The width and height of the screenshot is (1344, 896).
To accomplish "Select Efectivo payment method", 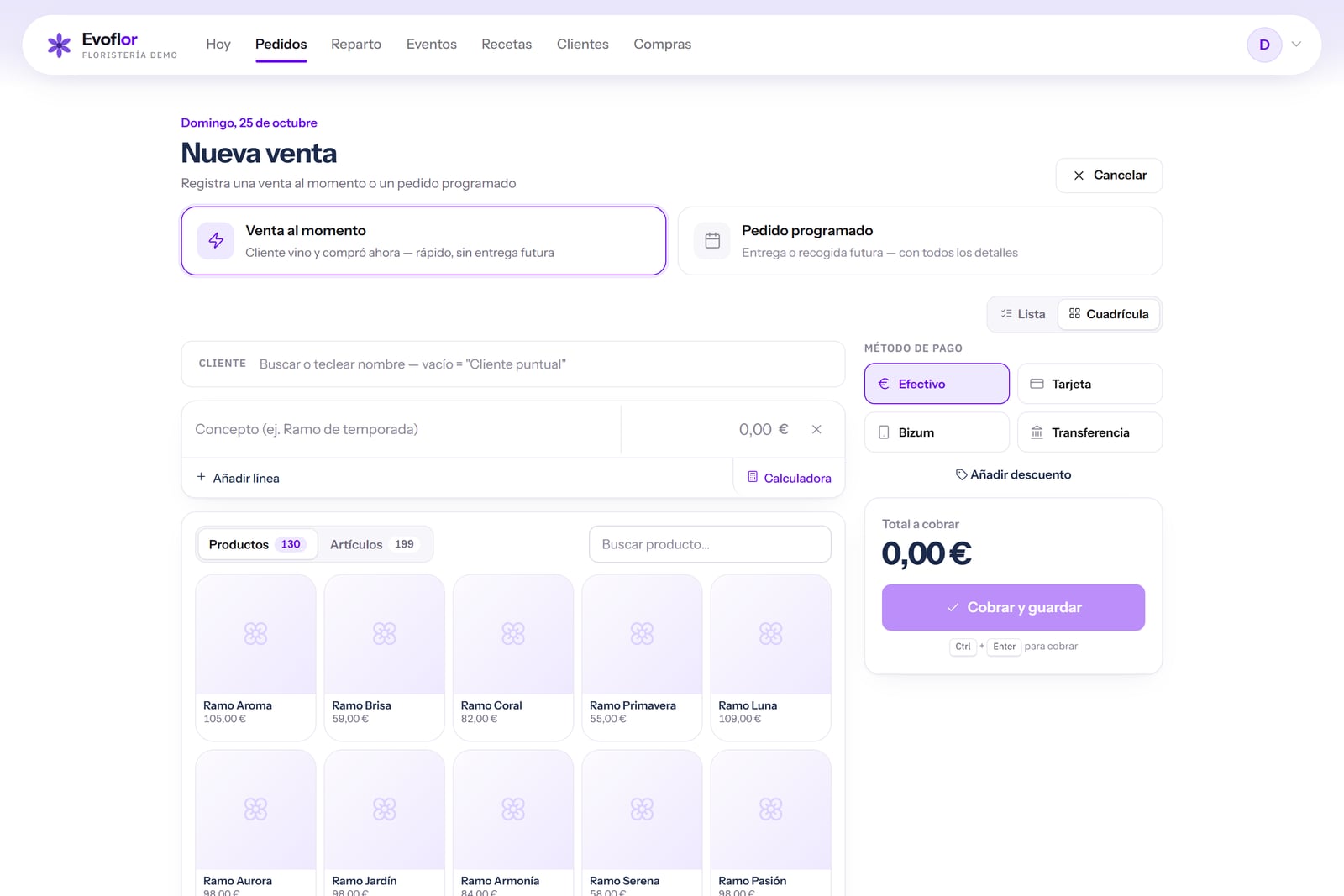I will pyautogui.click(x=937, y=384).
